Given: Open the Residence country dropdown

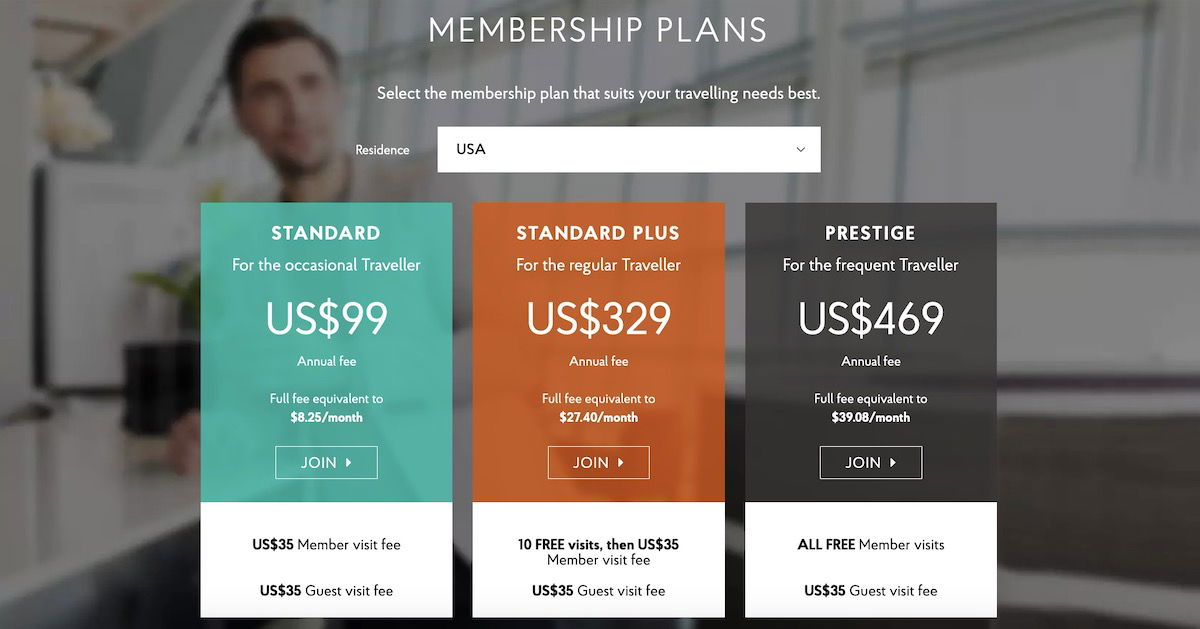Looking at the screenshot, I should click(x=629, y=149).
